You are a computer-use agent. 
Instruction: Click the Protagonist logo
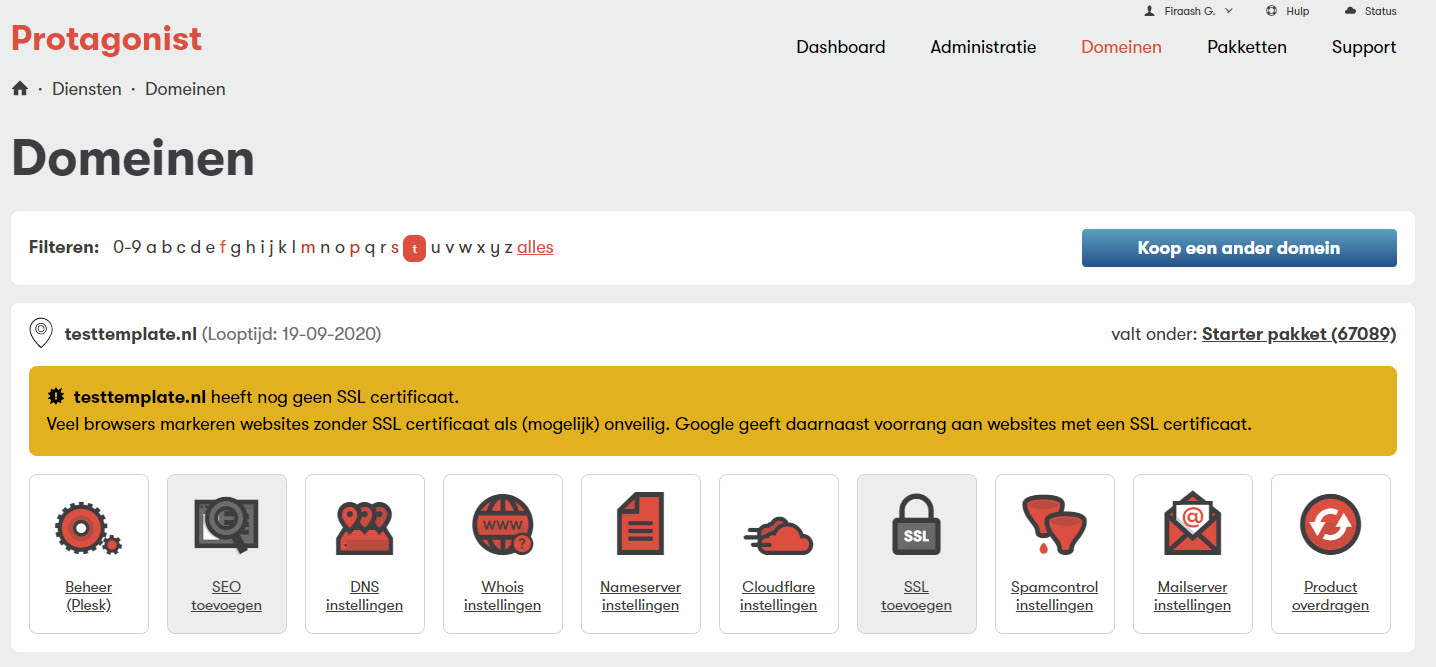tap(107, 39)
